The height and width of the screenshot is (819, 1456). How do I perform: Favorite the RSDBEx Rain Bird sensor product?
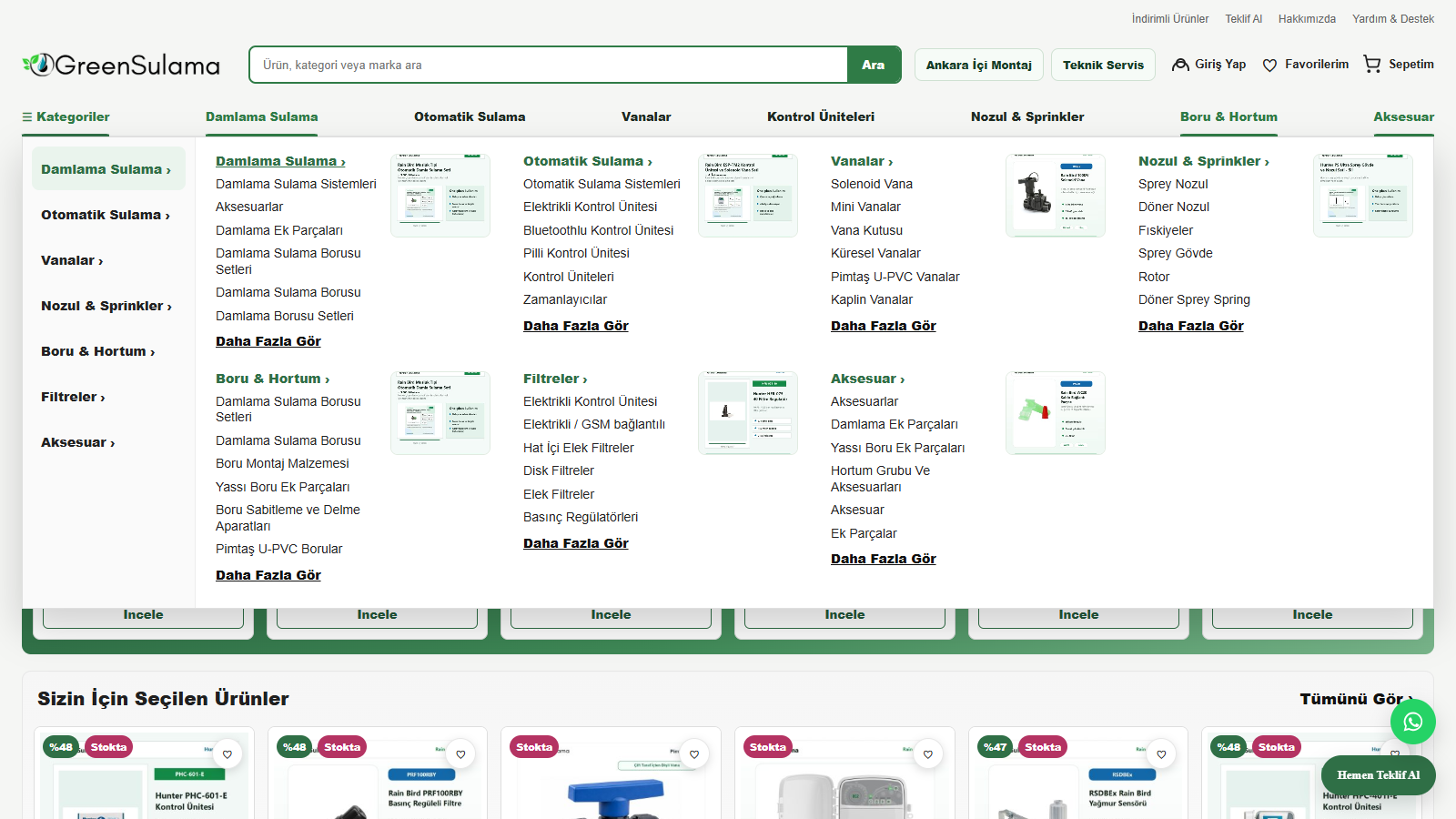click(x=1161, y=754)
